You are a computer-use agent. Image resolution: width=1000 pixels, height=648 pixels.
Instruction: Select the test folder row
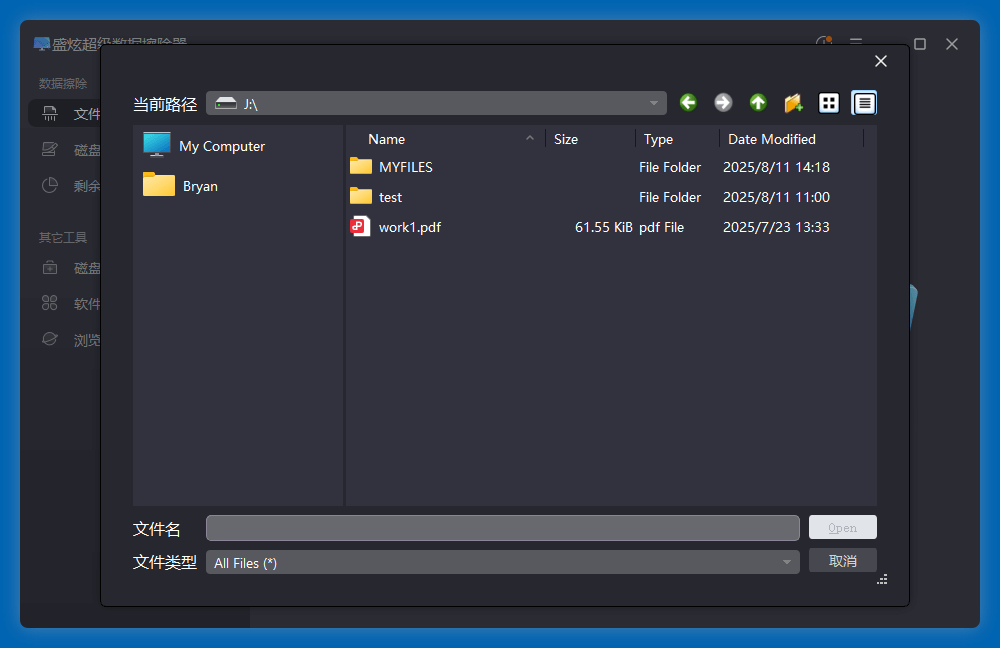click(391, 197)
